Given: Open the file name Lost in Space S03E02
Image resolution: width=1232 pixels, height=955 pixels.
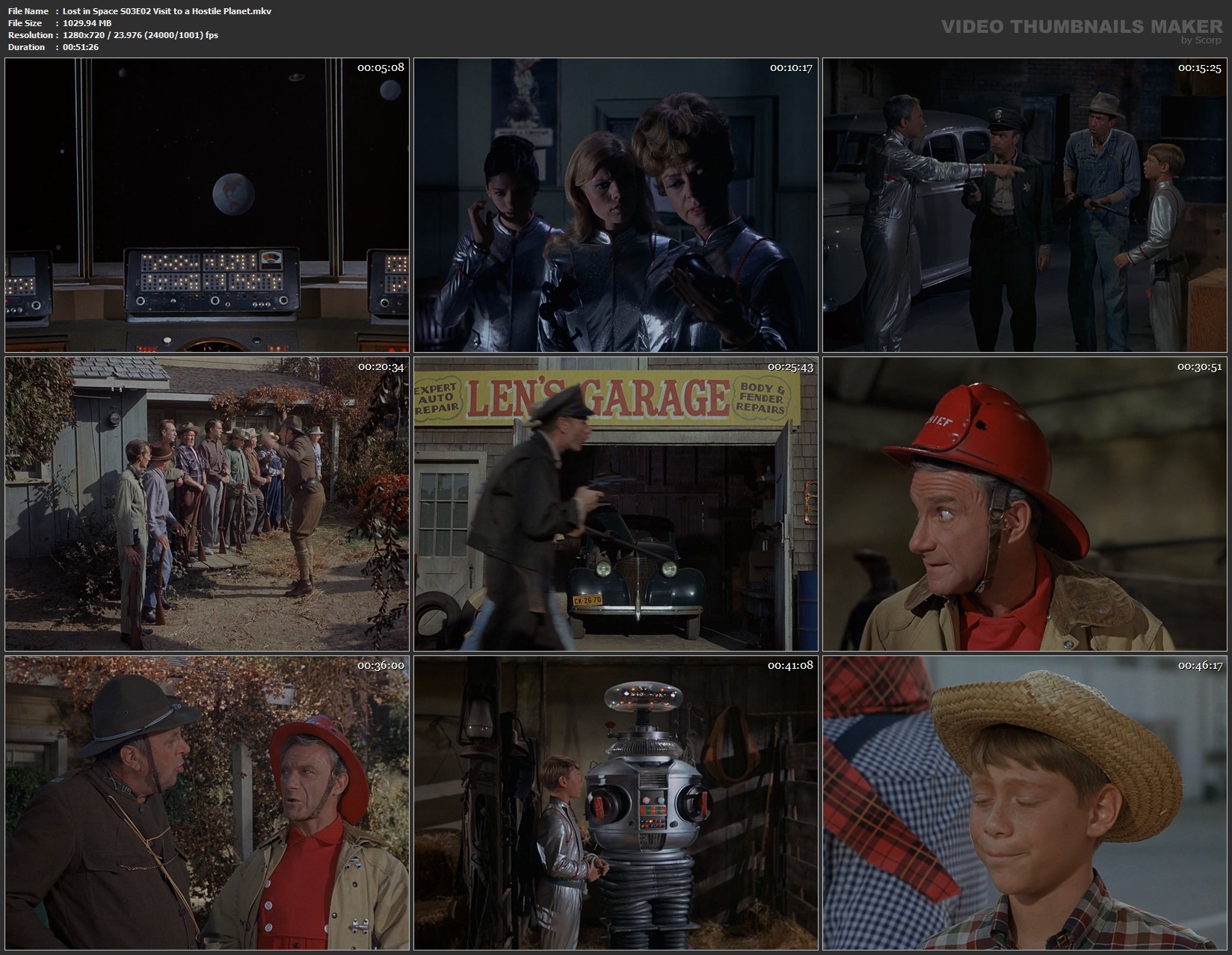Looking at the screenshot, I should point(166,11).
